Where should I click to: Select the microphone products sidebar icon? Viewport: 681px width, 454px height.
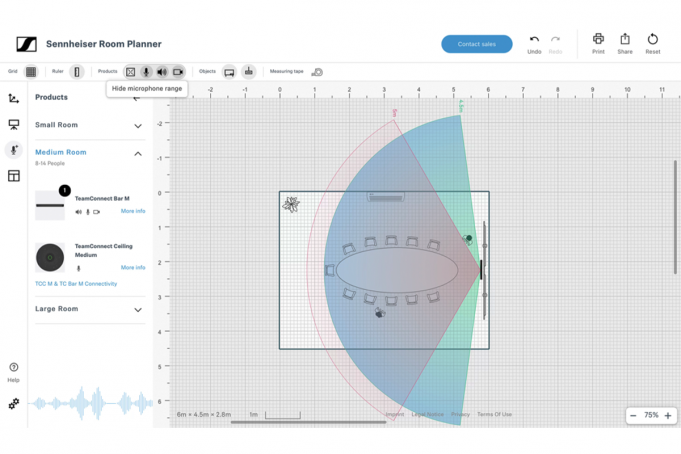(13, 149)
